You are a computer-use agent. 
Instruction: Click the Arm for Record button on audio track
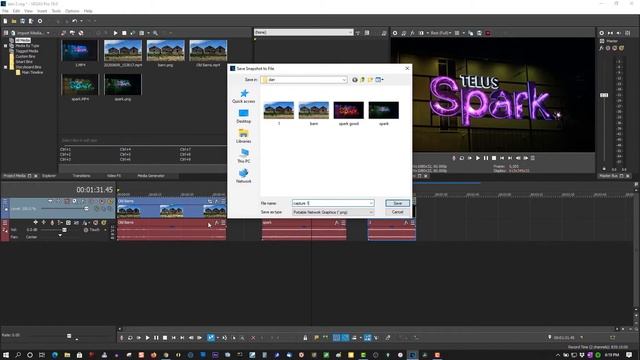(52, 222)
